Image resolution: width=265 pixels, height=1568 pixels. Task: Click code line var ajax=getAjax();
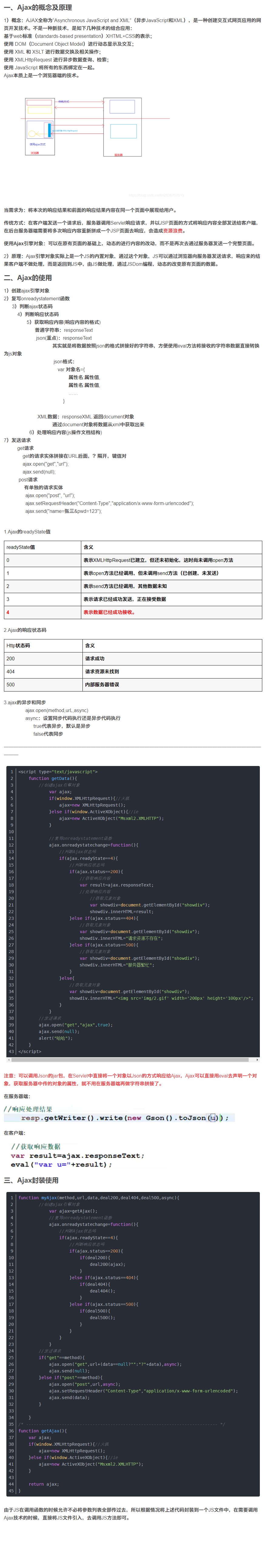point(73,1211)
